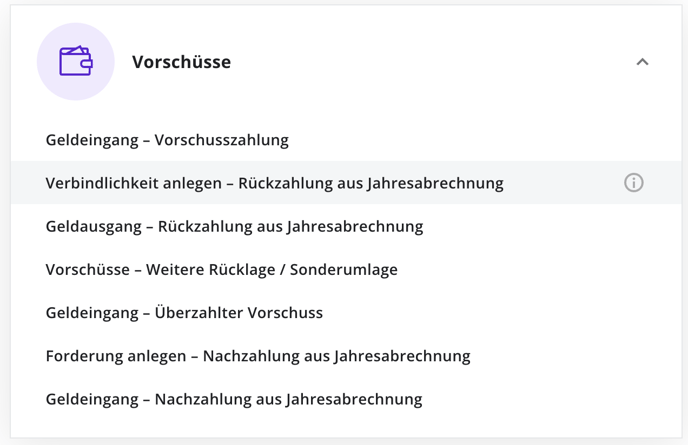Open the Geldausgang list entry

point(346,226)
